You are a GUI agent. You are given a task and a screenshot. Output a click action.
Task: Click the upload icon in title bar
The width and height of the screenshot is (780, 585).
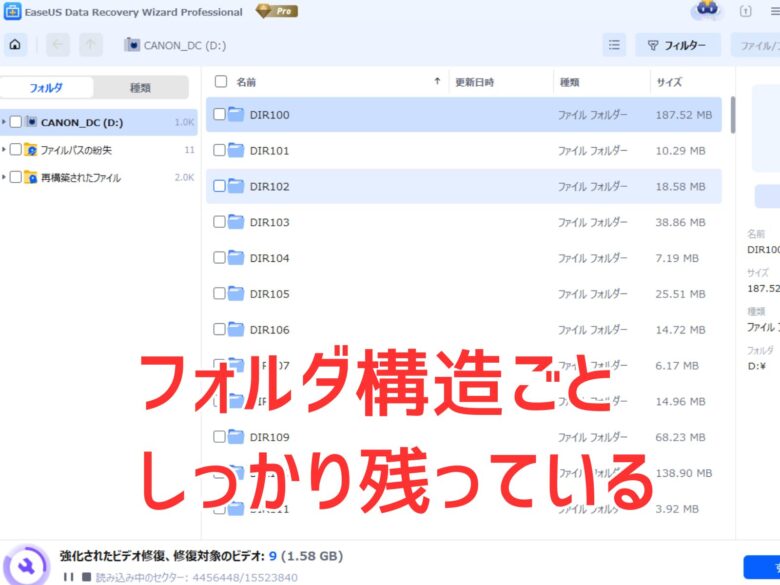click(745, 11)
